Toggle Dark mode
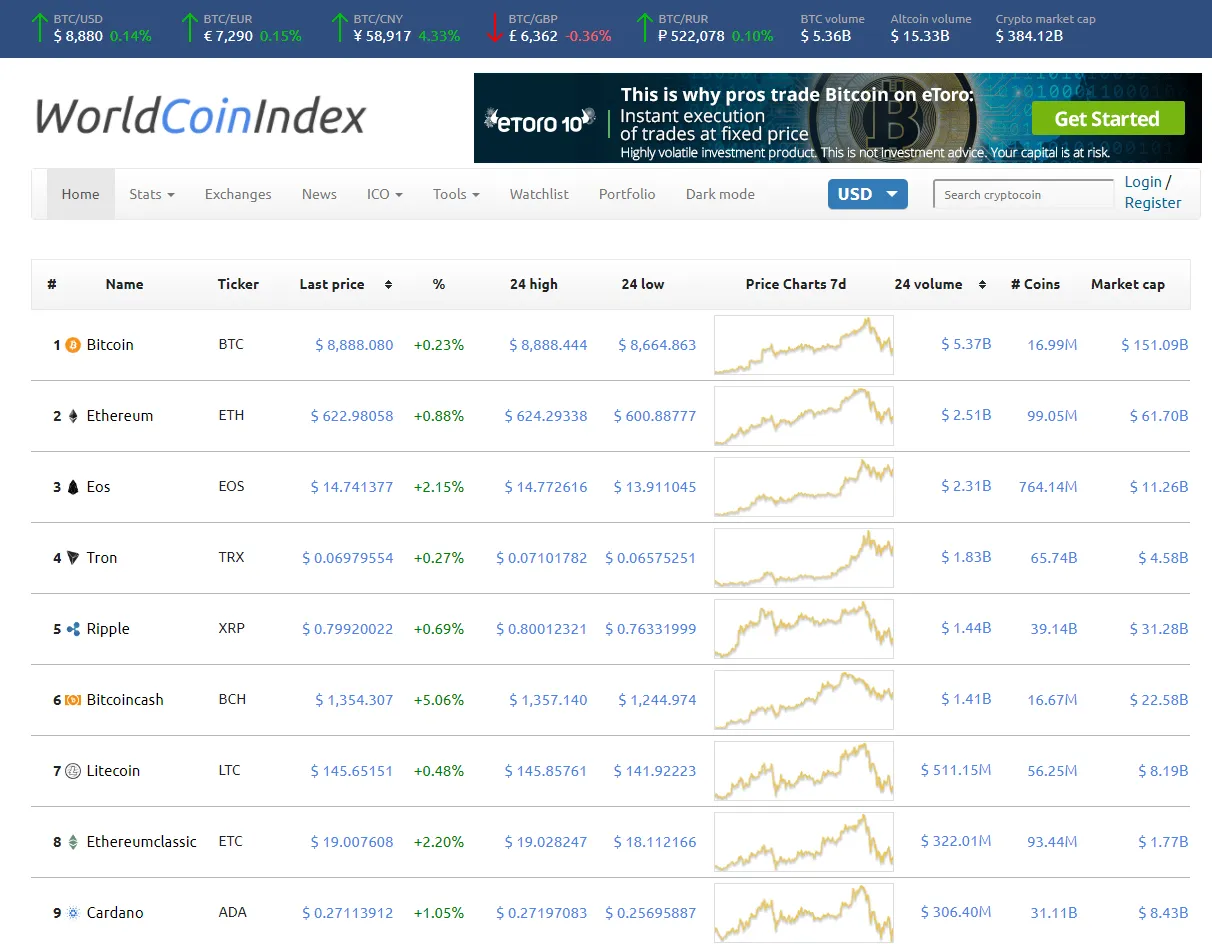The width and height of the screenshot is (1212, 944). pyautogui.click(x=720, y=194)
